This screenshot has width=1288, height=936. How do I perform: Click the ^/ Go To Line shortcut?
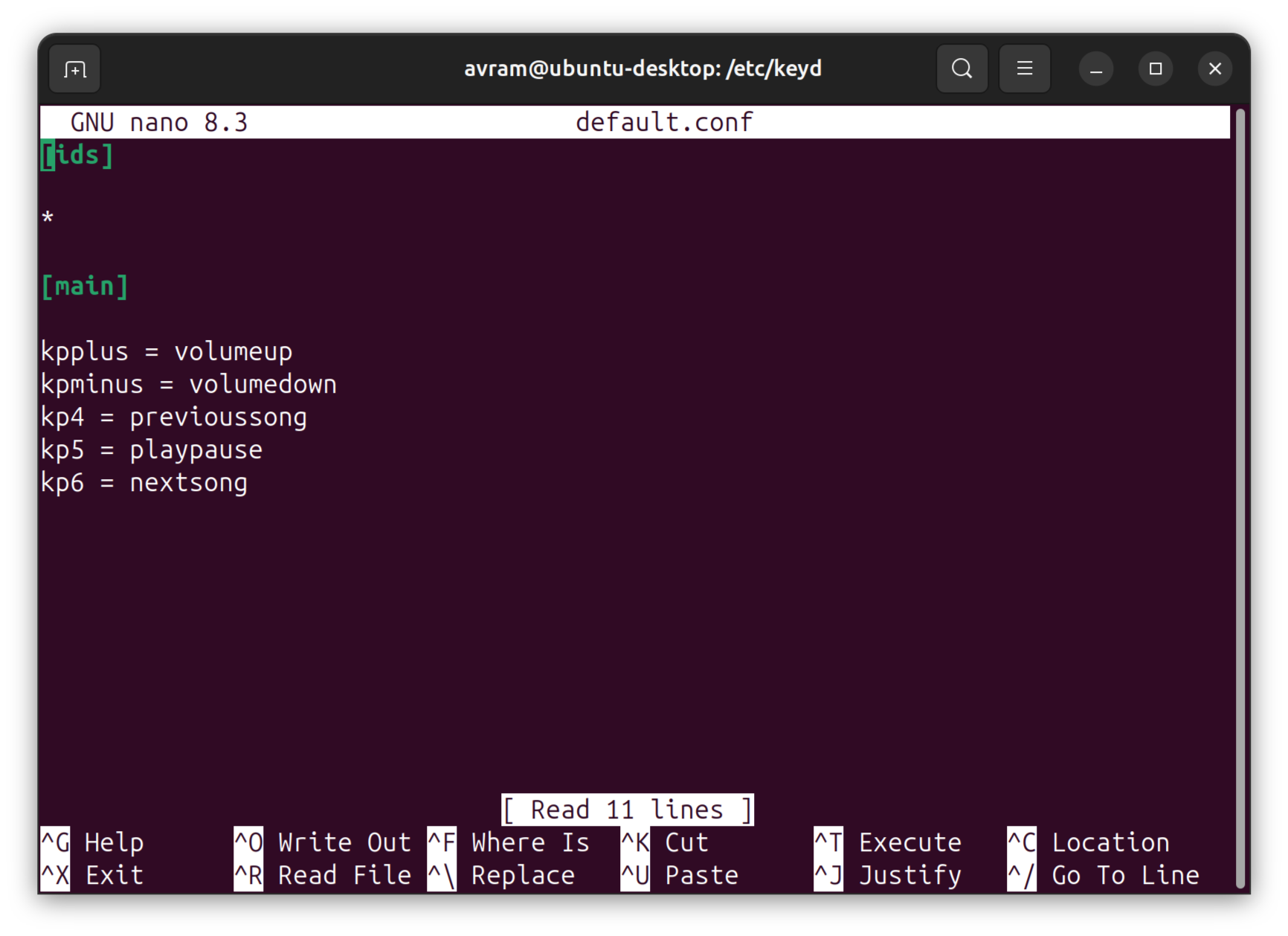[1104, 875]
